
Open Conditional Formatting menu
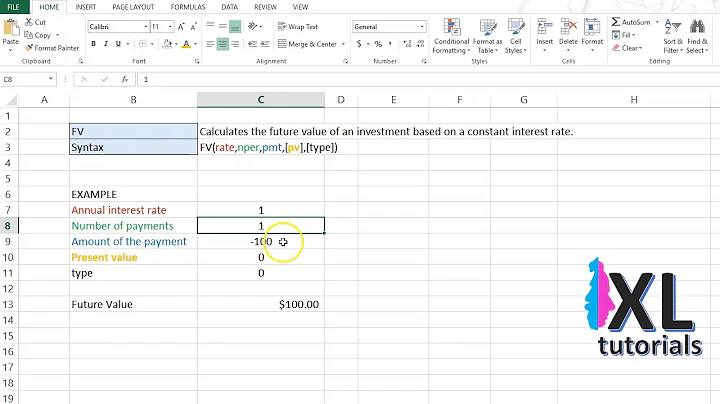click(451, 37)
